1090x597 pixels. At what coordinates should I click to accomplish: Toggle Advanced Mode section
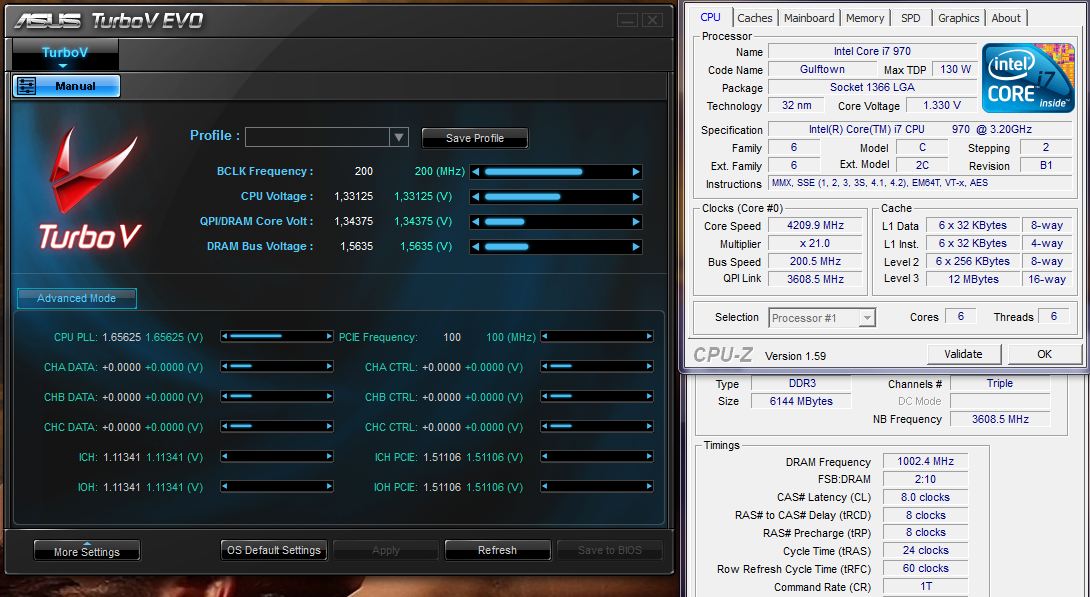click(x=76, y=298)
